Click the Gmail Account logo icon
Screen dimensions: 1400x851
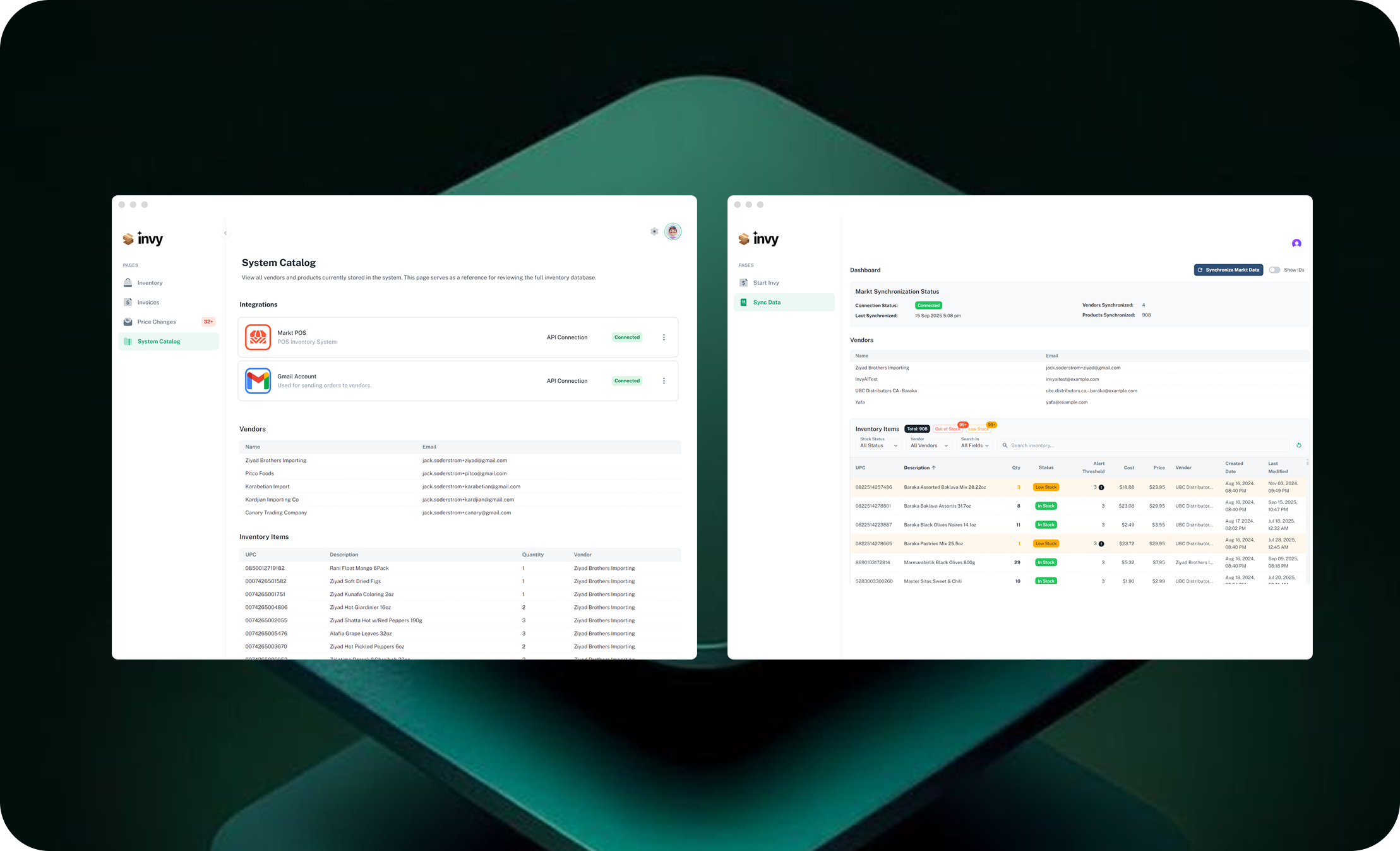(258, 381)
